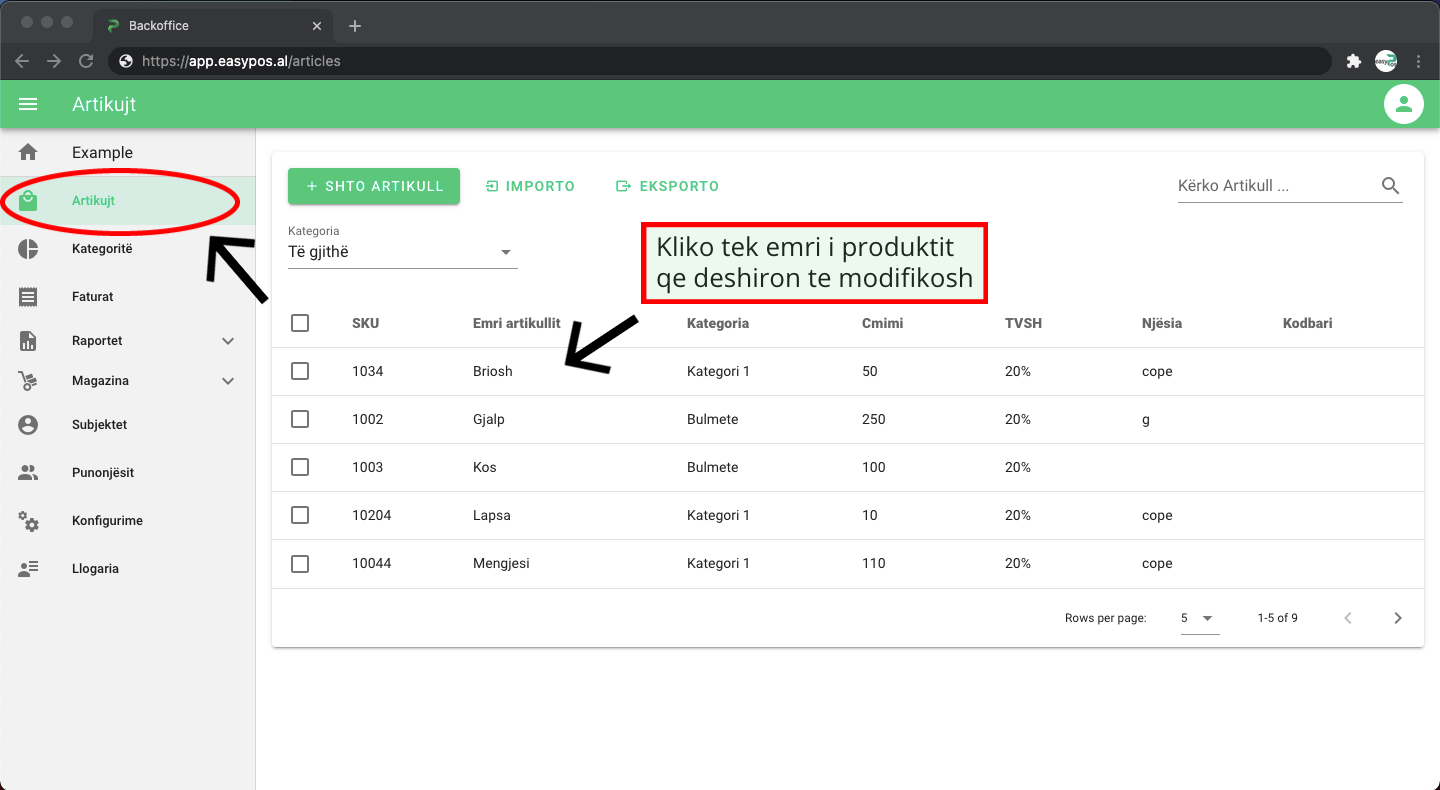Focus the Kërko Artikull search field
The width and height of the screenshot is (1440, 790).
coord(1272,186)
